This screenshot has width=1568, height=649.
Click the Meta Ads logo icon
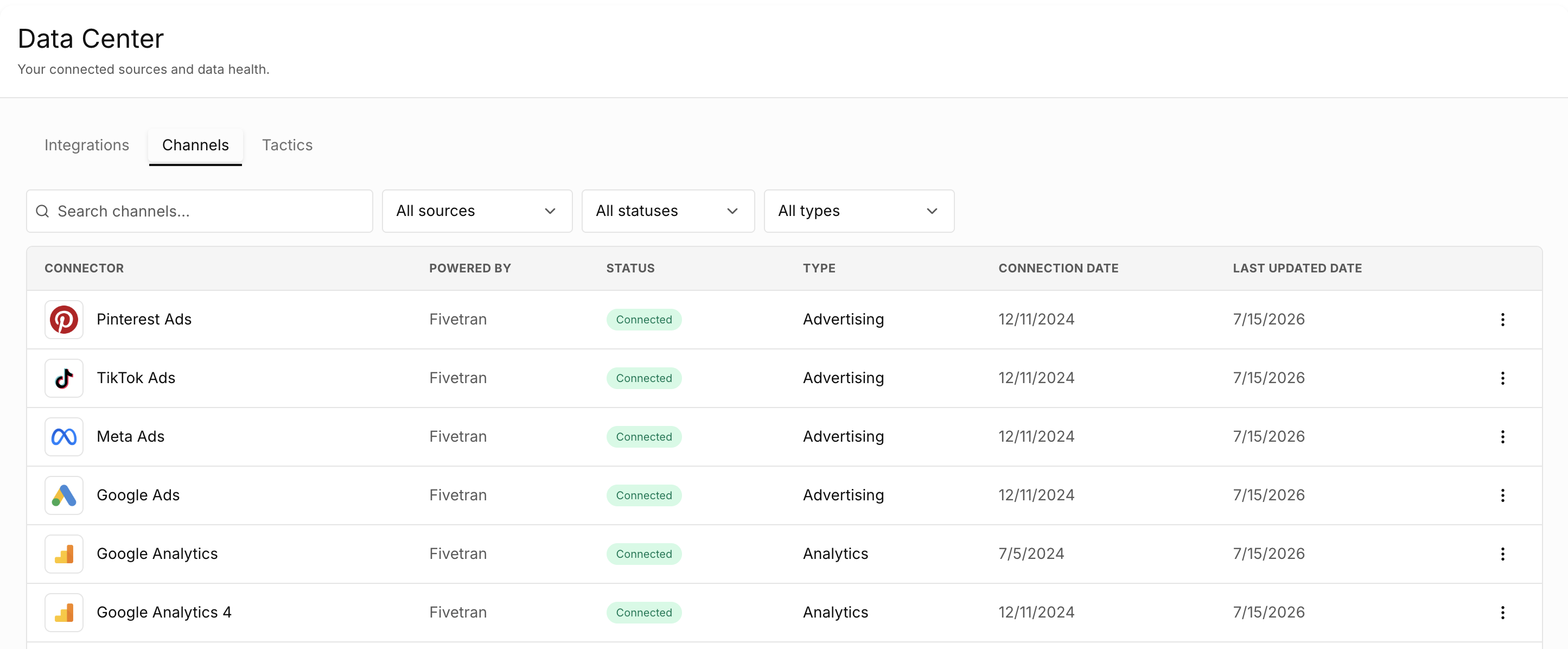(x=64, y=436)
